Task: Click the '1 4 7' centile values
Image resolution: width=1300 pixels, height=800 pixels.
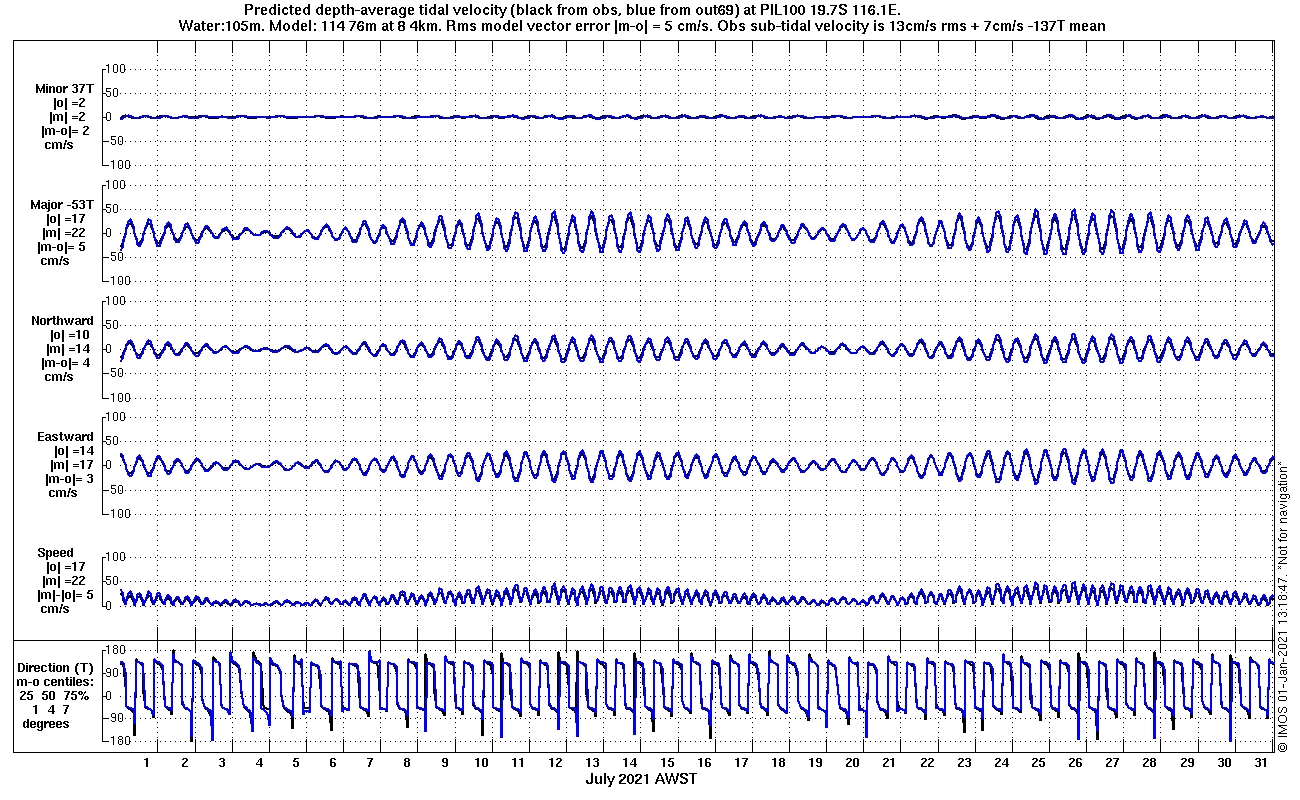Action: tap(50, 710)
